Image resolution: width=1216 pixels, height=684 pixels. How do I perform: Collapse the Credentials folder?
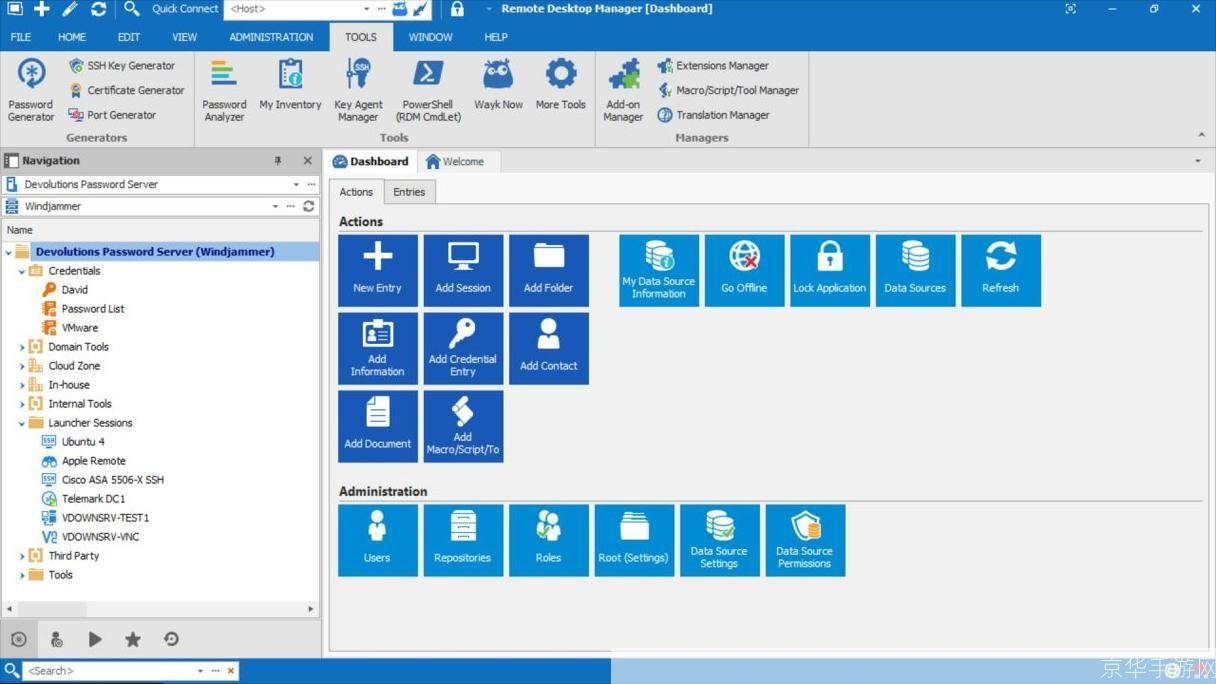22,271
